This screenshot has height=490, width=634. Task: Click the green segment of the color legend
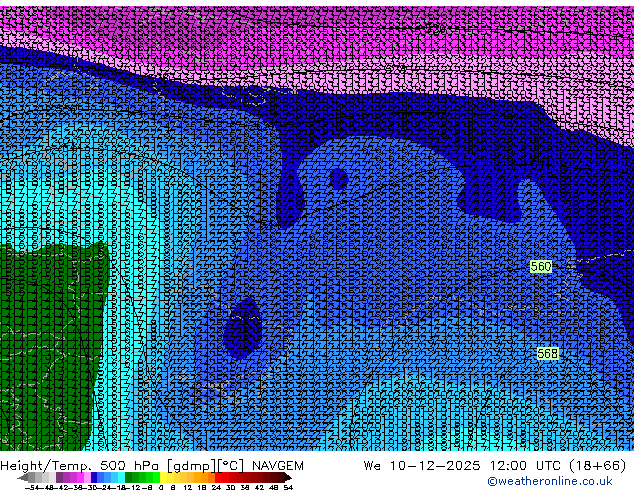(142, 477)
